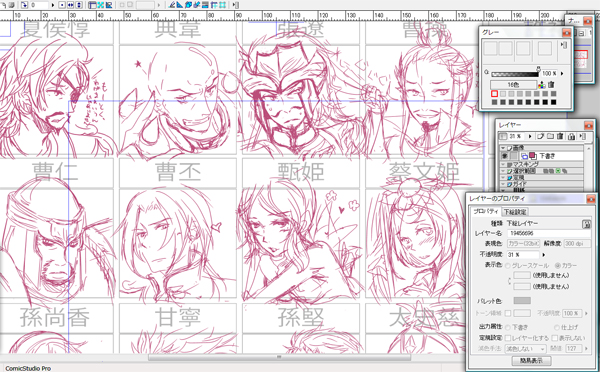This screenshot has width=600, height=372.
Task: Collapse the 定規 group triangle
Action: [x=503, y=178]
